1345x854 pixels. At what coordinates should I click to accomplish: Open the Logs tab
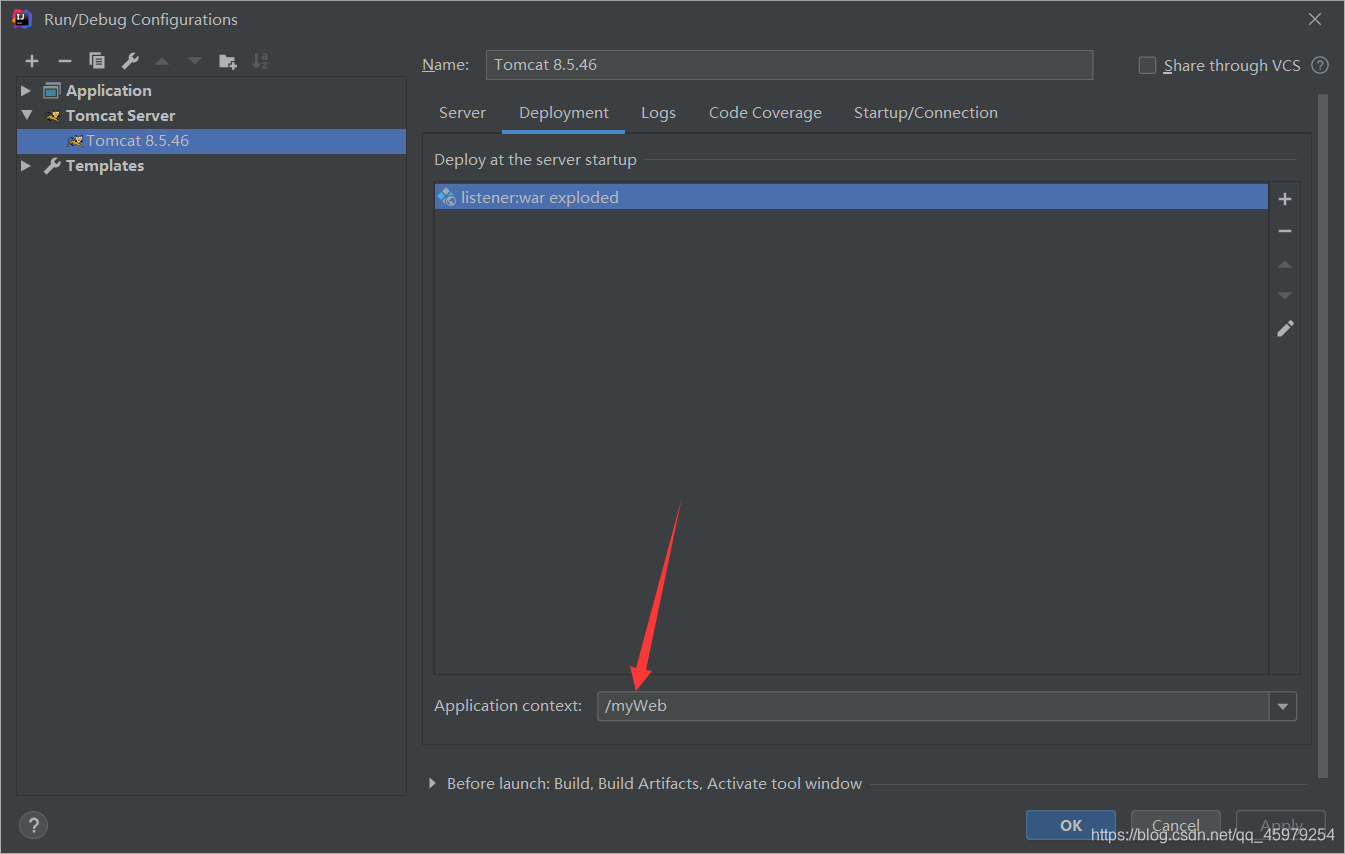pyautogui.click(x=658, y=113)
